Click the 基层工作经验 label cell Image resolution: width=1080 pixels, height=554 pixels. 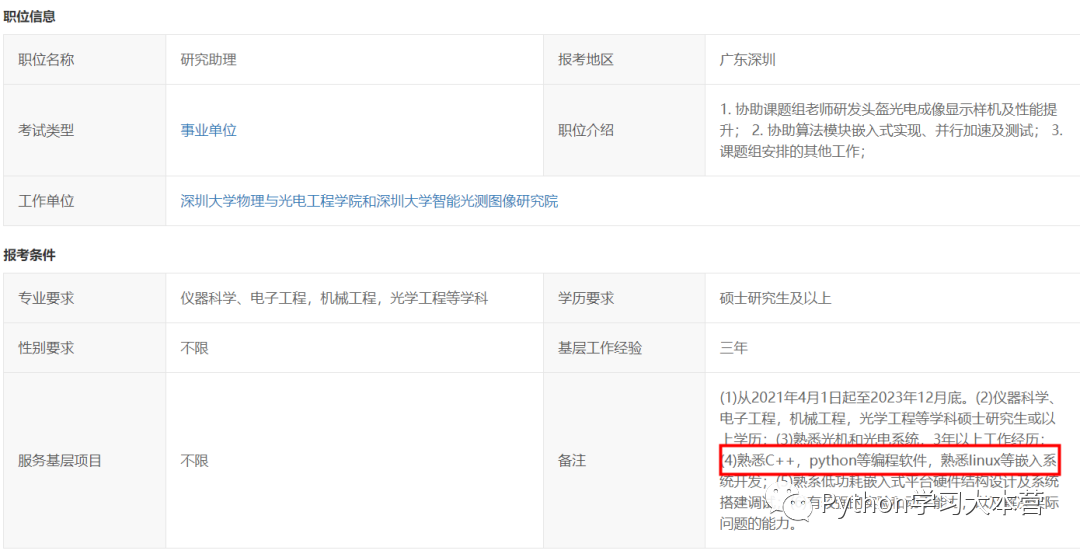point(624,348)
